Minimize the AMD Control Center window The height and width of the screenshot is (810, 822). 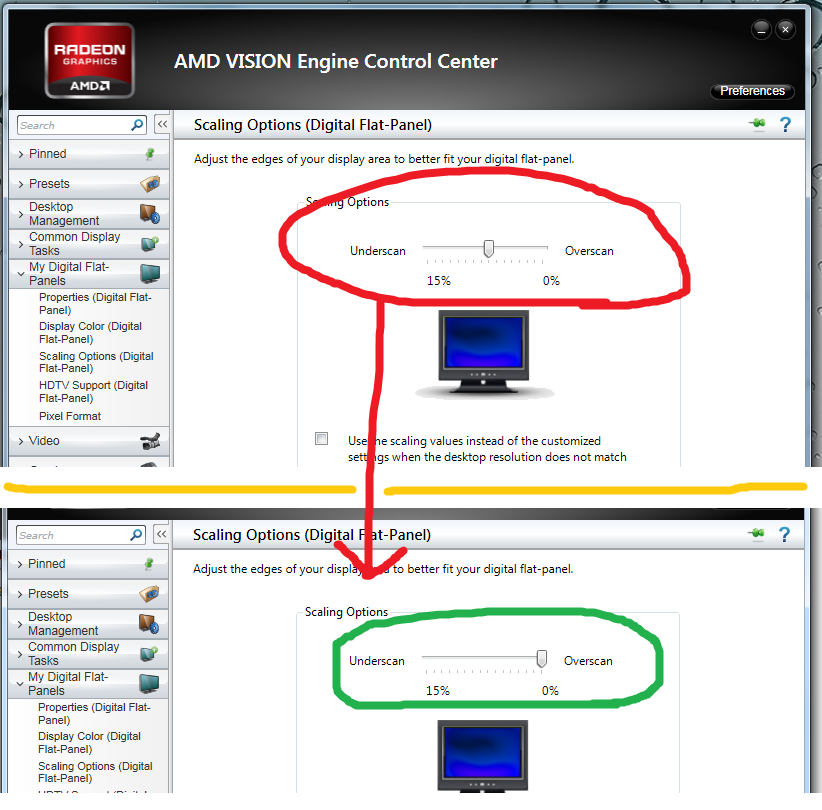pyautogui.click(x=761, y=30)
